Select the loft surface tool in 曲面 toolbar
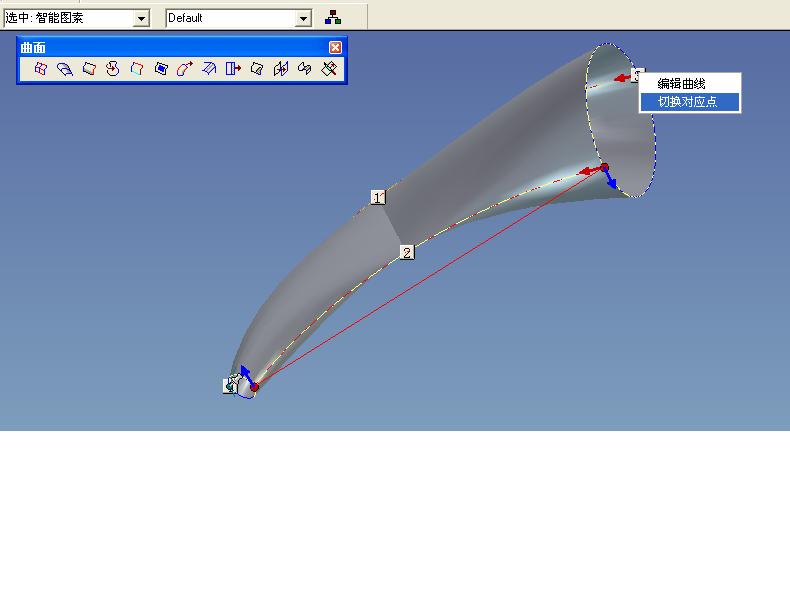Viewport: 790px width, 607px height. coord(64,69)
